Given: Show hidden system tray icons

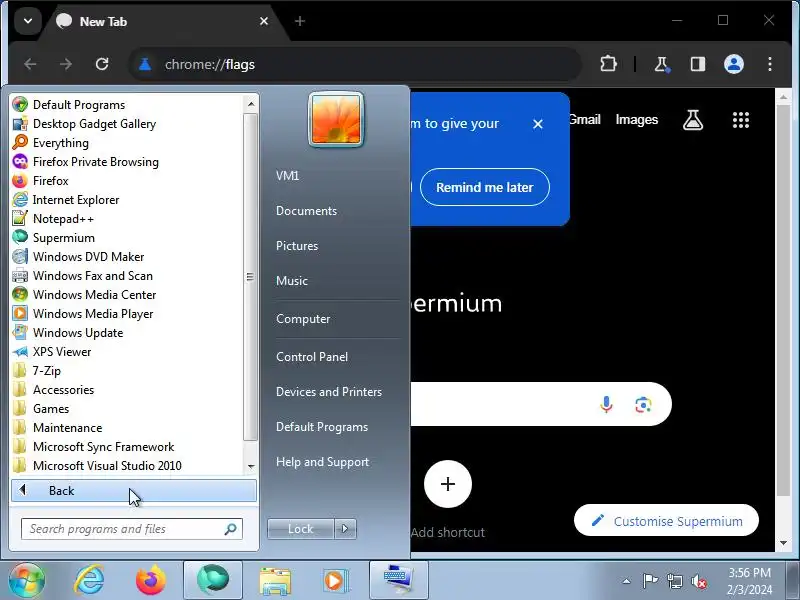Looking at the screenshot, I should tap(627, 581).
